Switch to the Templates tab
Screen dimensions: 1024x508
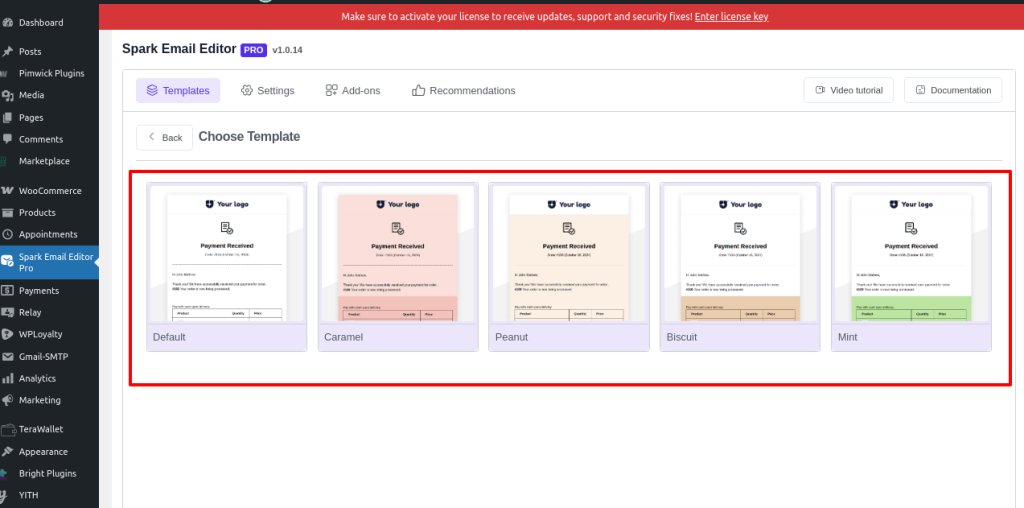(x=178, y=90)
